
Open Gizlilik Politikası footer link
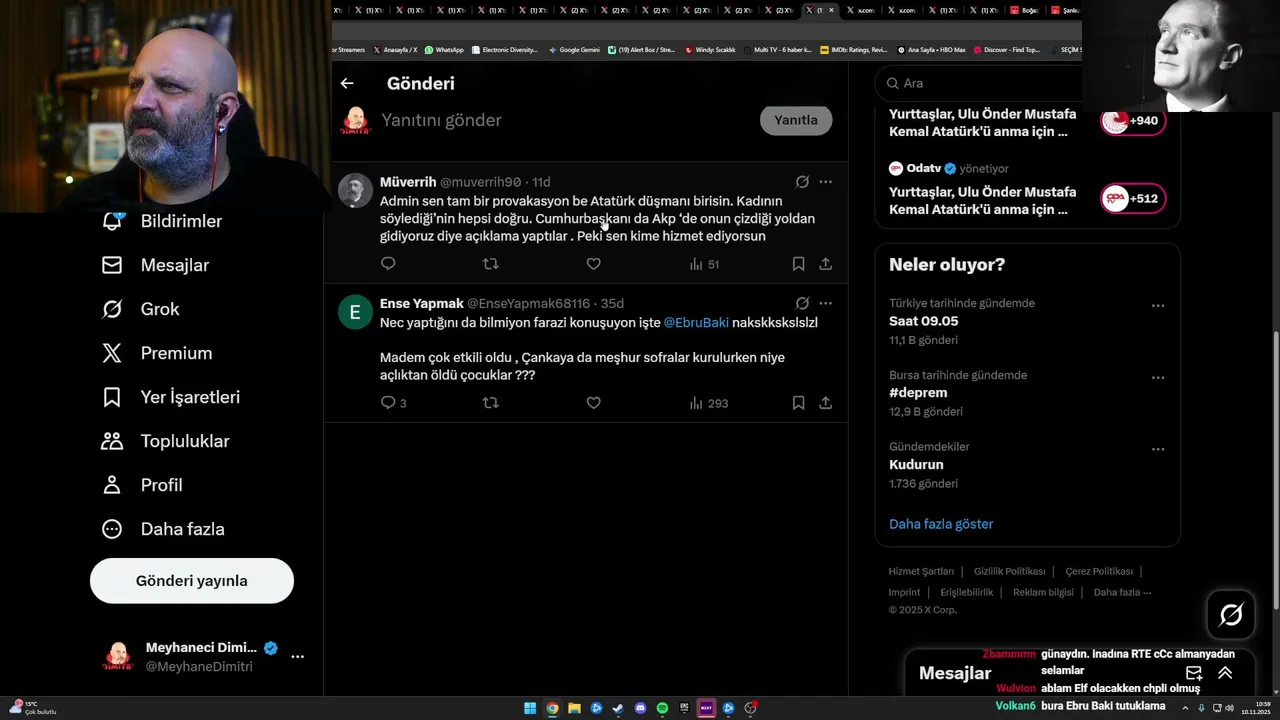pos(1009,572)
